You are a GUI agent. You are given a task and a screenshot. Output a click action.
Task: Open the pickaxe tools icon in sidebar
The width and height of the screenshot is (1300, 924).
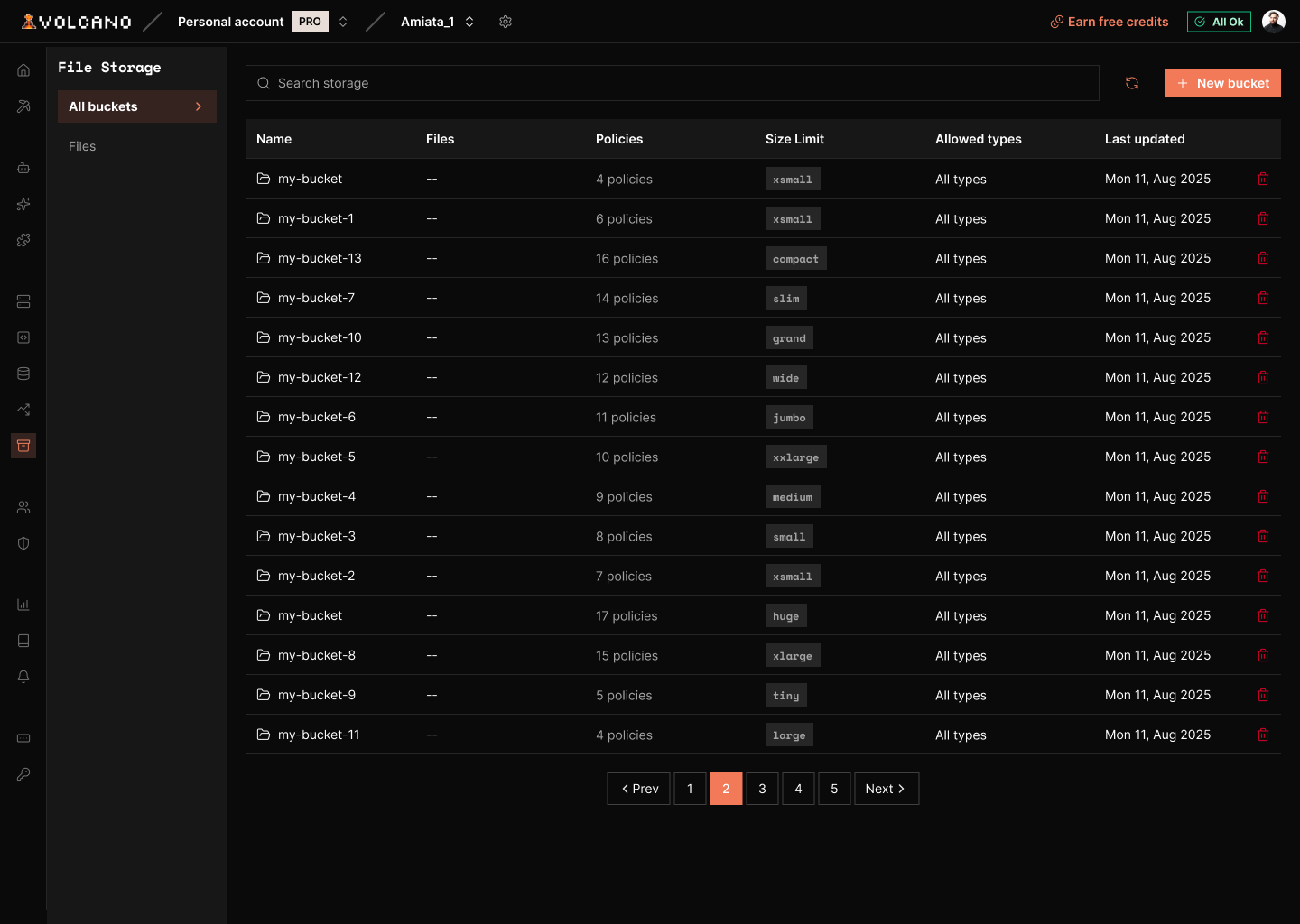tap(23, 106)
